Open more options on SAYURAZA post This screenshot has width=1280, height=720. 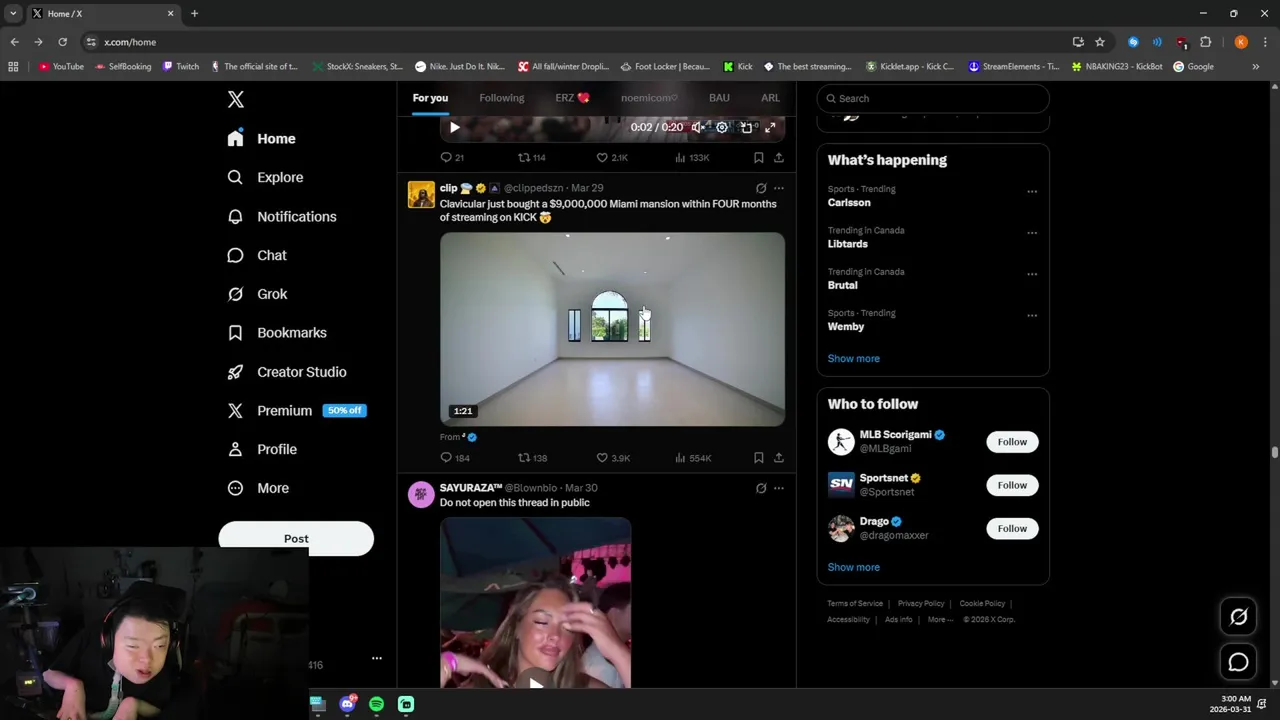779,488
